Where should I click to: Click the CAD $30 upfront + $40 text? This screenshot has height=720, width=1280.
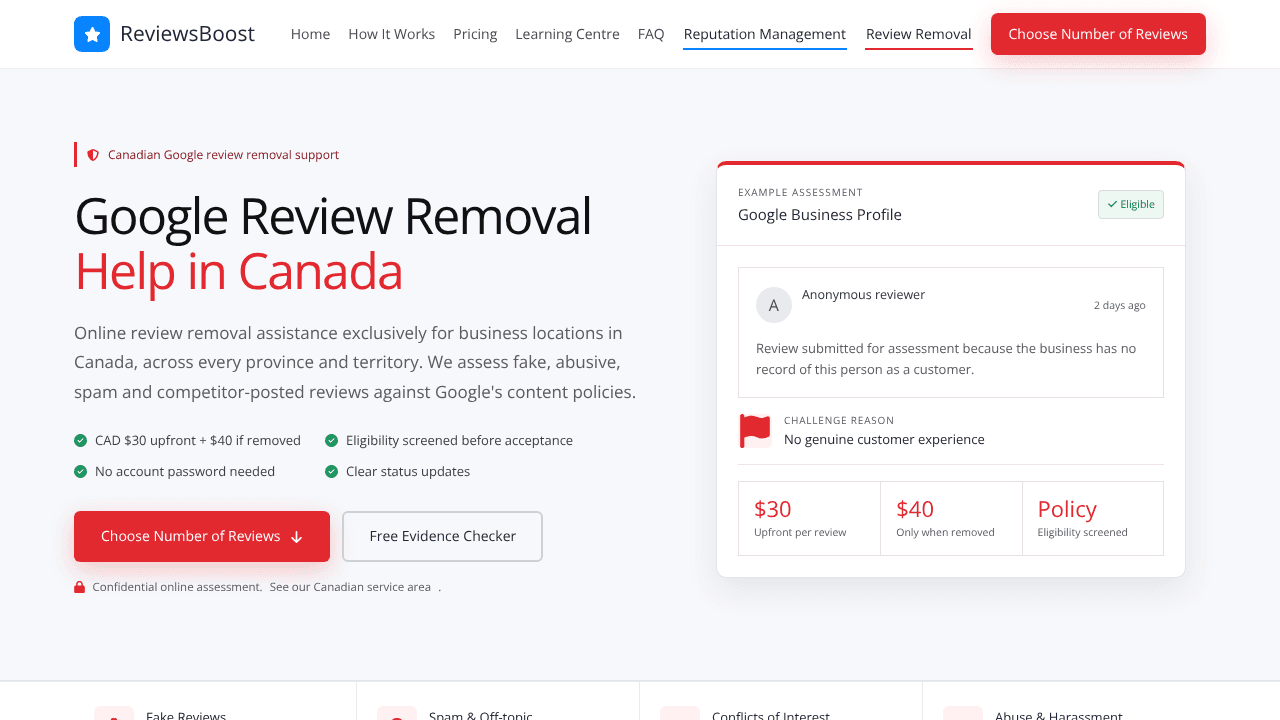pos(198,440)
